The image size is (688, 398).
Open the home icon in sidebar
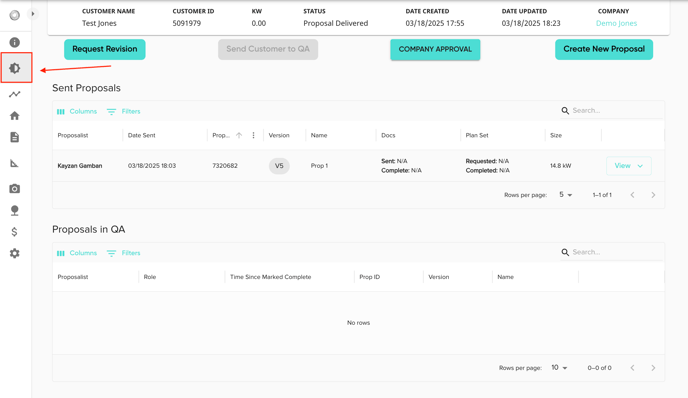tap(14, 116)
